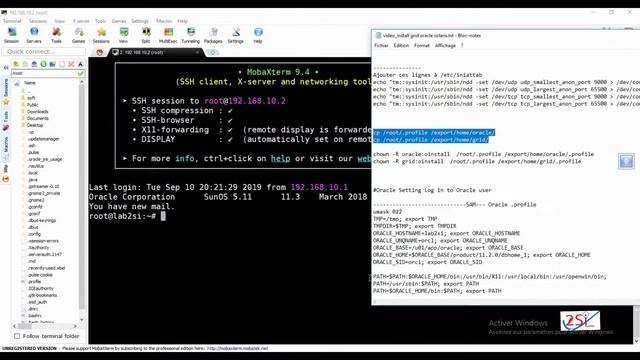Open Notepad Fichier menu
The image size is (640, 360).
[381, 46]
